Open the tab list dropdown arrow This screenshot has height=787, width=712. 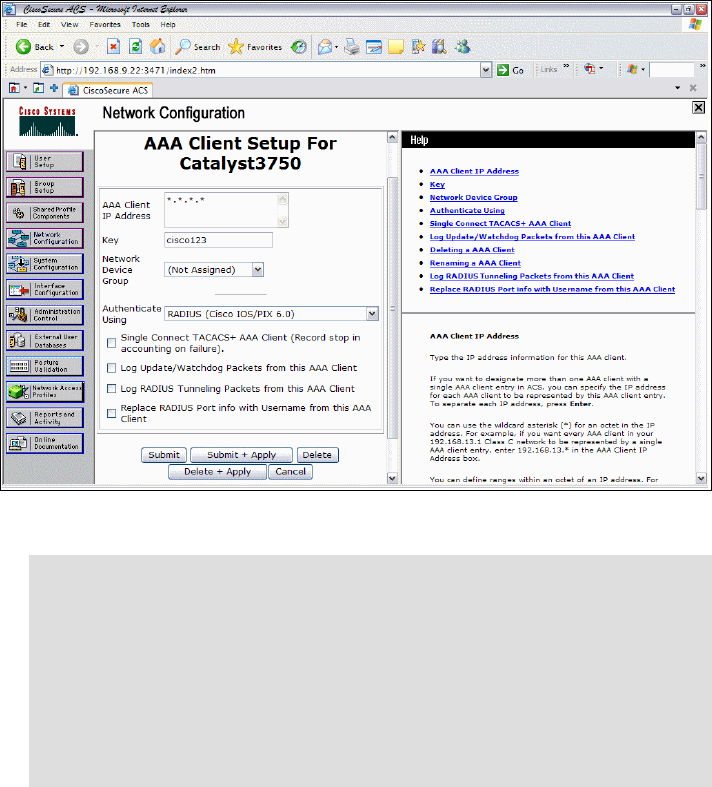[677, 88]
